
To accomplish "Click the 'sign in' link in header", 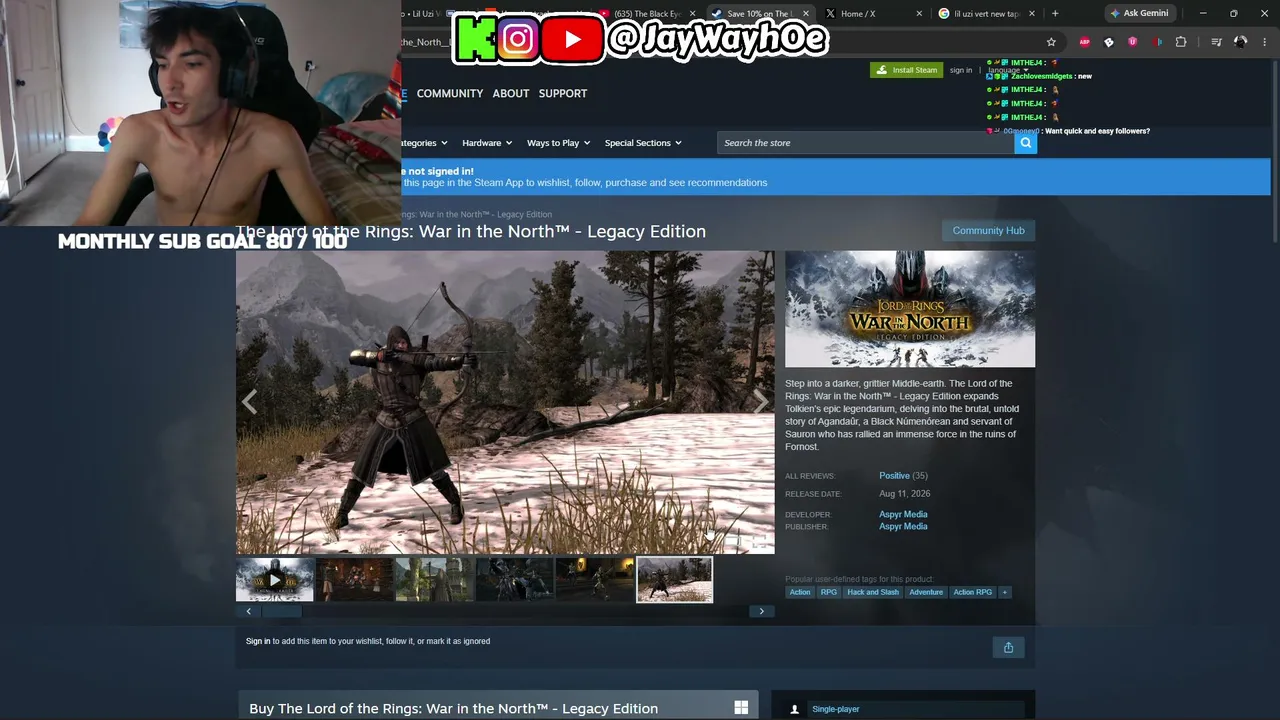I will (961, 70).
